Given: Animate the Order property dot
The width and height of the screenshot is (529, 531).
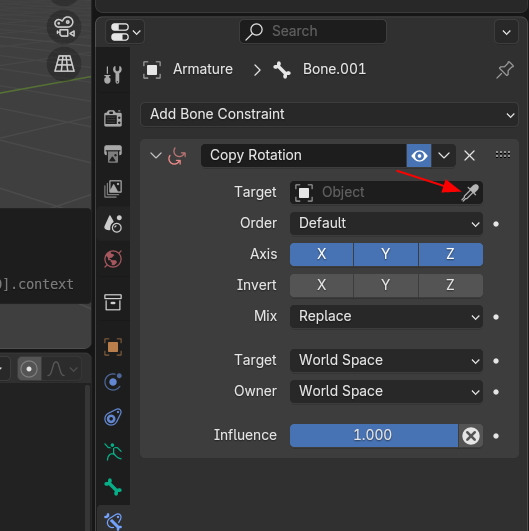Looking at the screenshot, I should (x=496, y=224).
